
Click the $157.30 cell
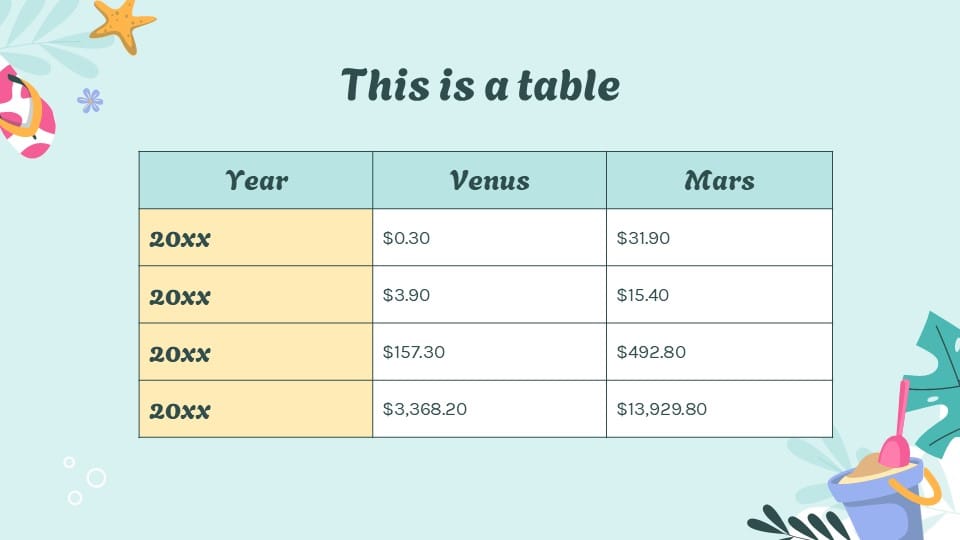pyautogui.click(x=489, y=352)
